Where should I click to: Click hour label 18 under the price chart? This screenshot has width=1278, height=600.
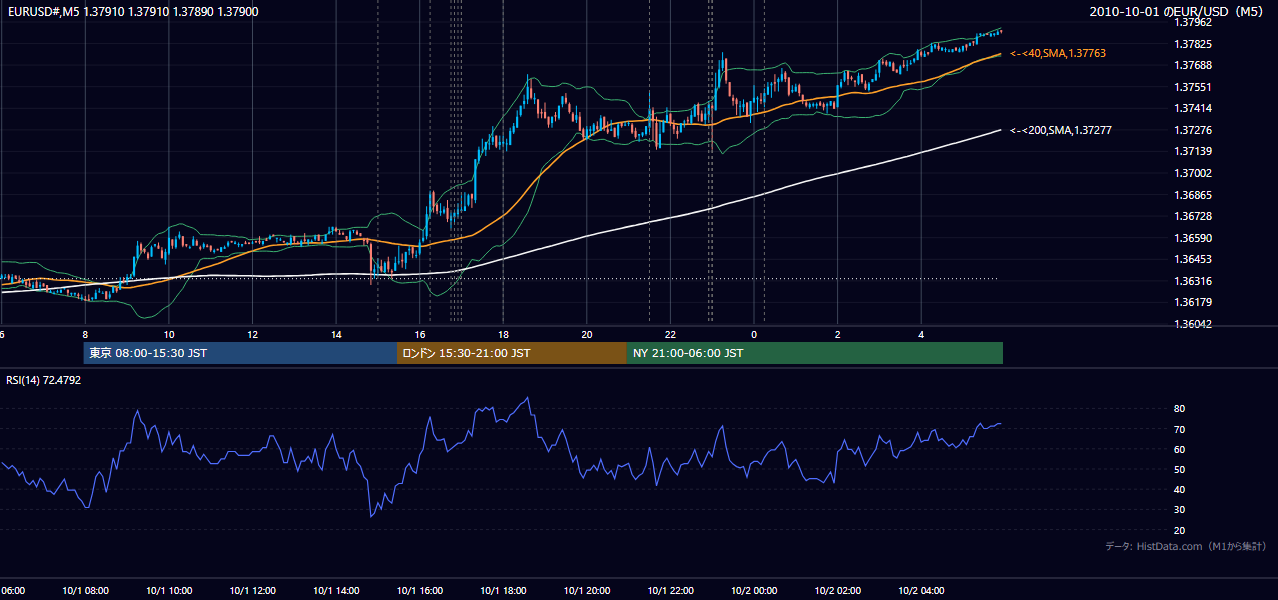tap(503, 335)
